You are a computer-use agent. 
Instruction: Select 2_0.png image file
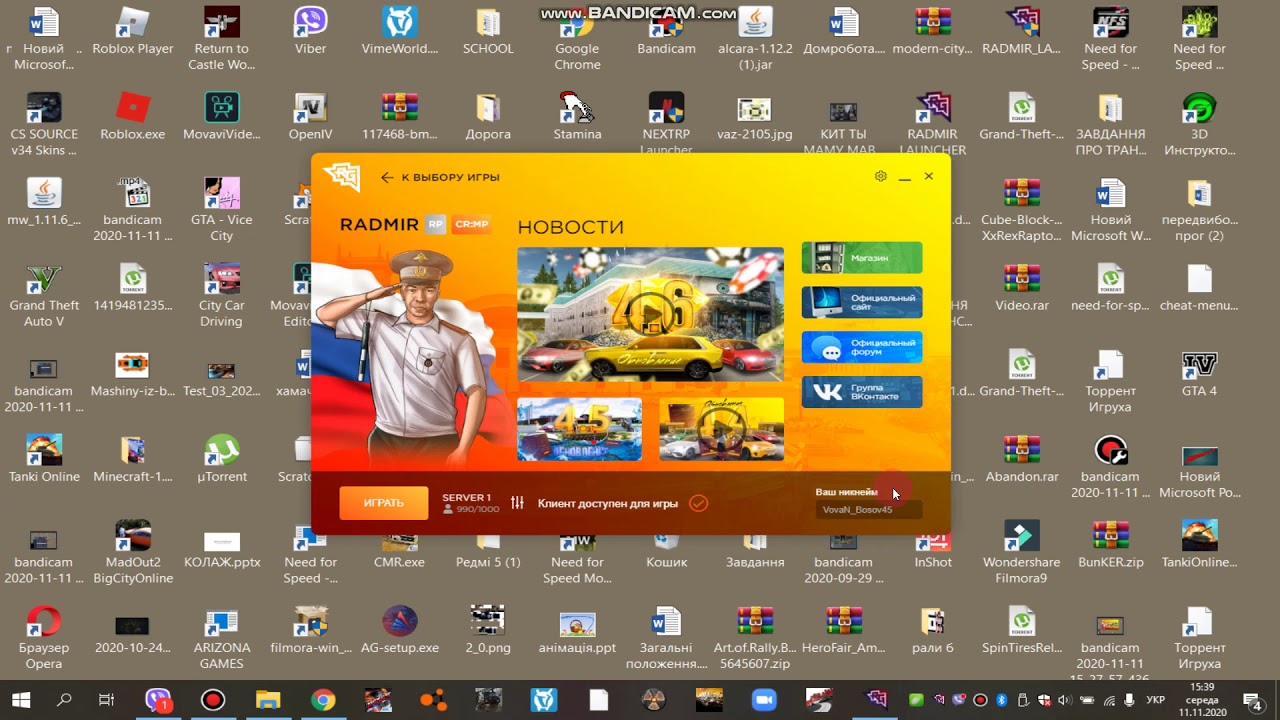tap(488, 630)
